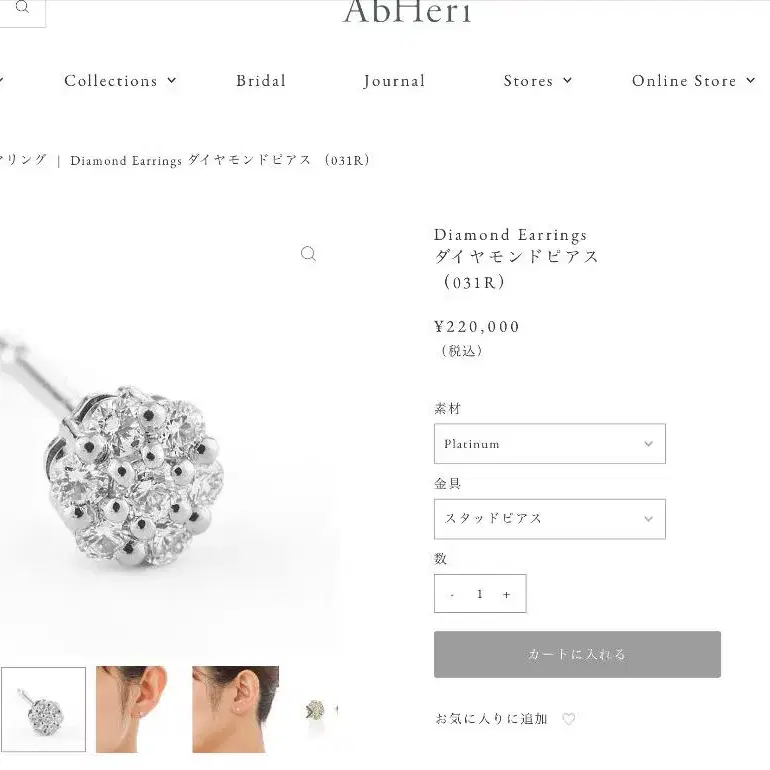Image resolution: width=770 pixels, height=770 pixels.
Task: Expand the Online Store menu
Action: click(693, 81)
